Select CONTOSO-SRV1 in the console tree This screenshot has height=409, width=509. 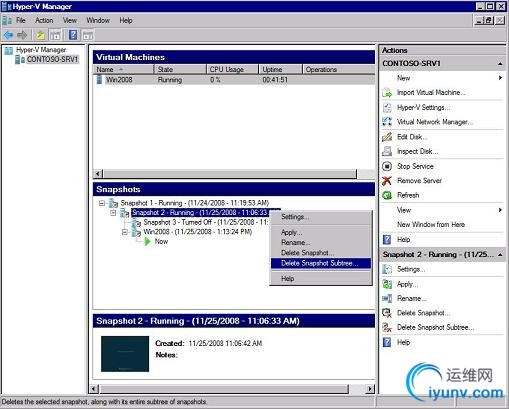pyautogui.click(x=52, y=59)
